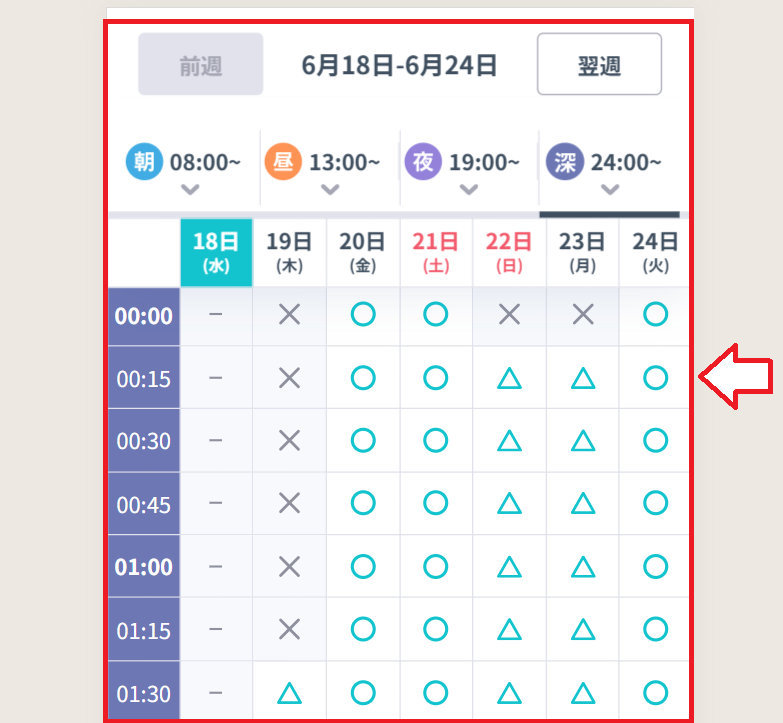Select circle slot 20日 at 00:00

coord(363,315)
